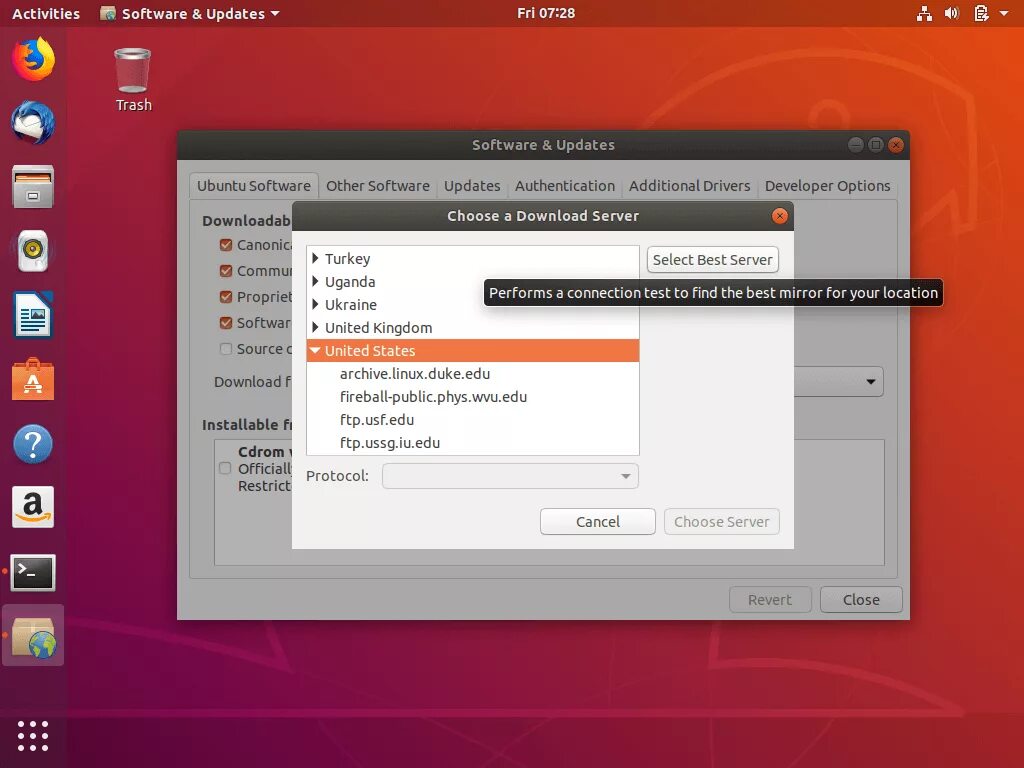
Task: Open Firefox from the dock
Action: 33,59
